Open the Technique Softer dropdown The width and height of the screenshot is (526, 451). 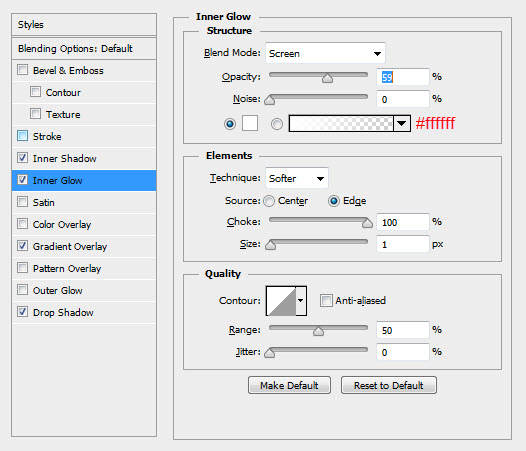coord(297,178)
